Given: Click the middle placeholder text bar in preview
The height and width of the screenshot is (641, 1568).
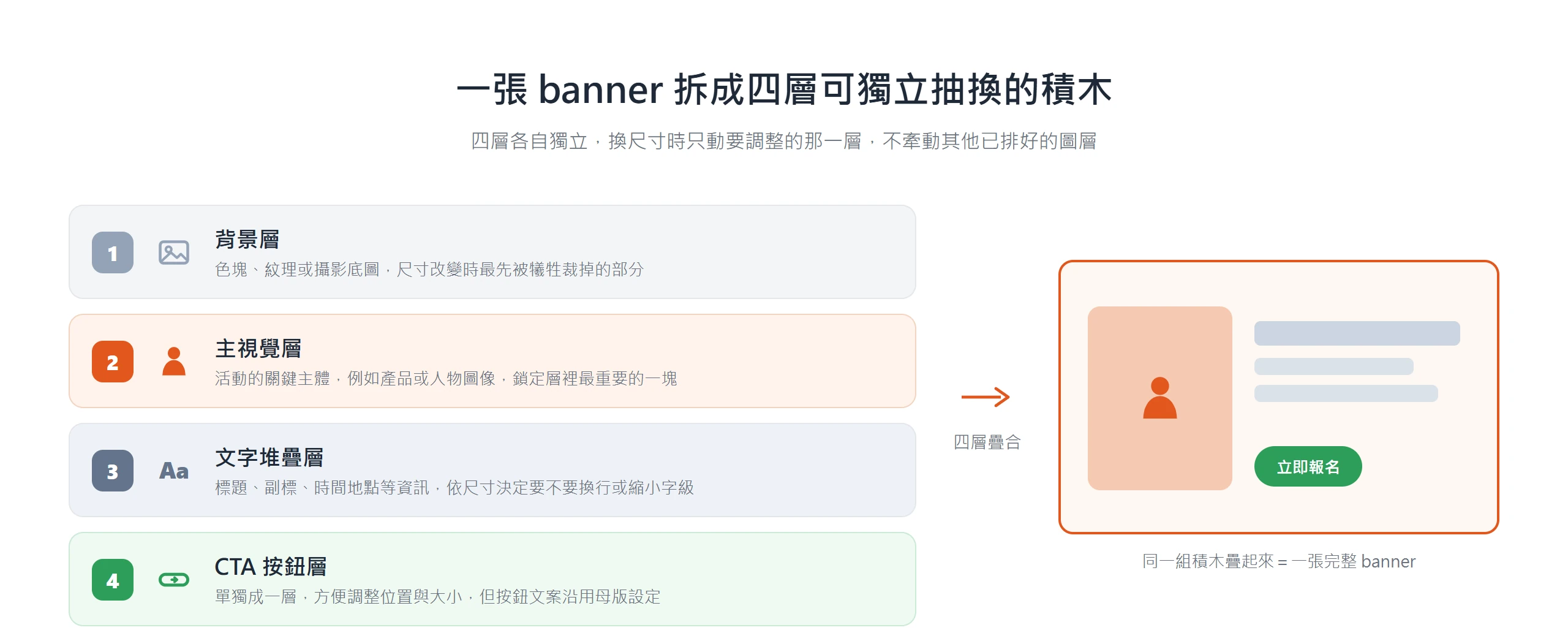Looking at the screenshot, I should pyautogui.click(x=1334, y=366).
